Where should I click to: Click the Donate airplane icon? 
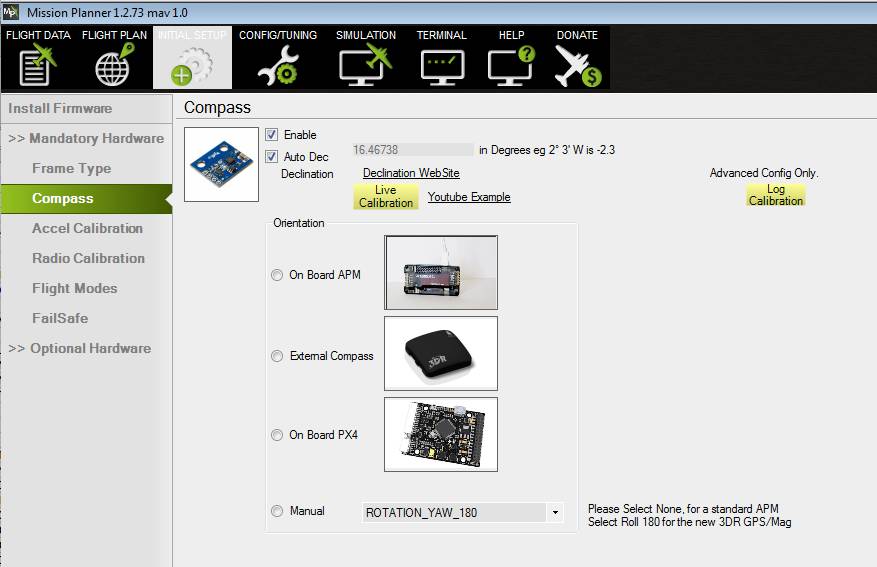pyautogui.click(x=577, y=65)
